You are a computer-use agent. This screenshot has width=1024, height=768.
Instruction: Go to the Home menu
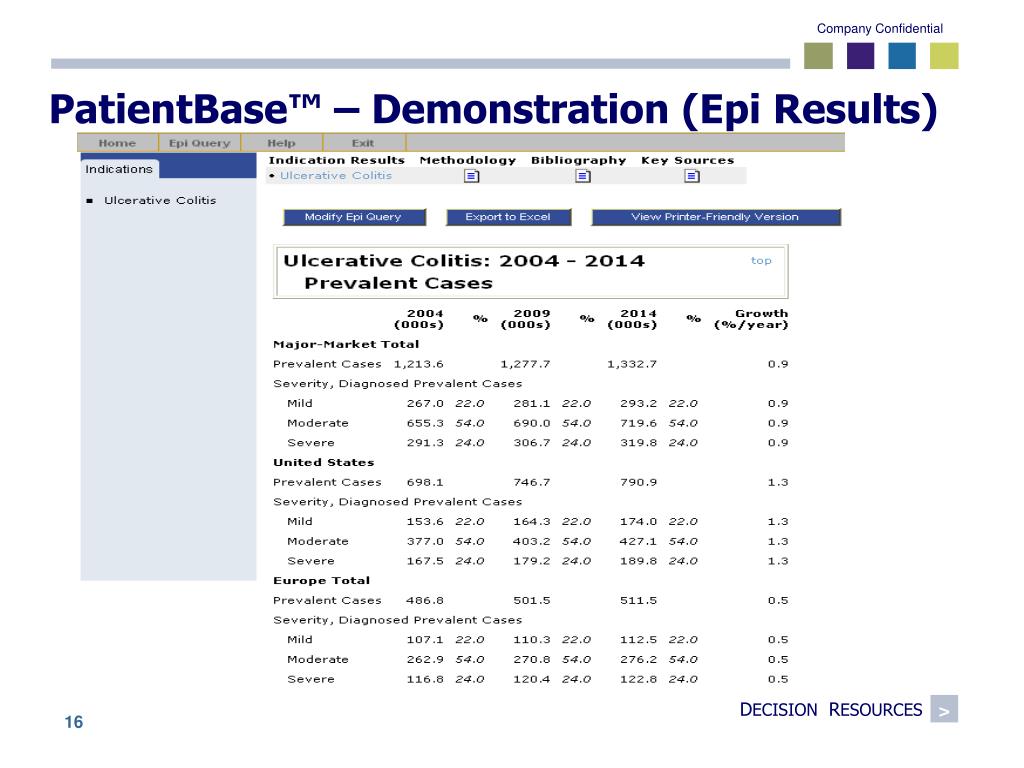[117, 143]
